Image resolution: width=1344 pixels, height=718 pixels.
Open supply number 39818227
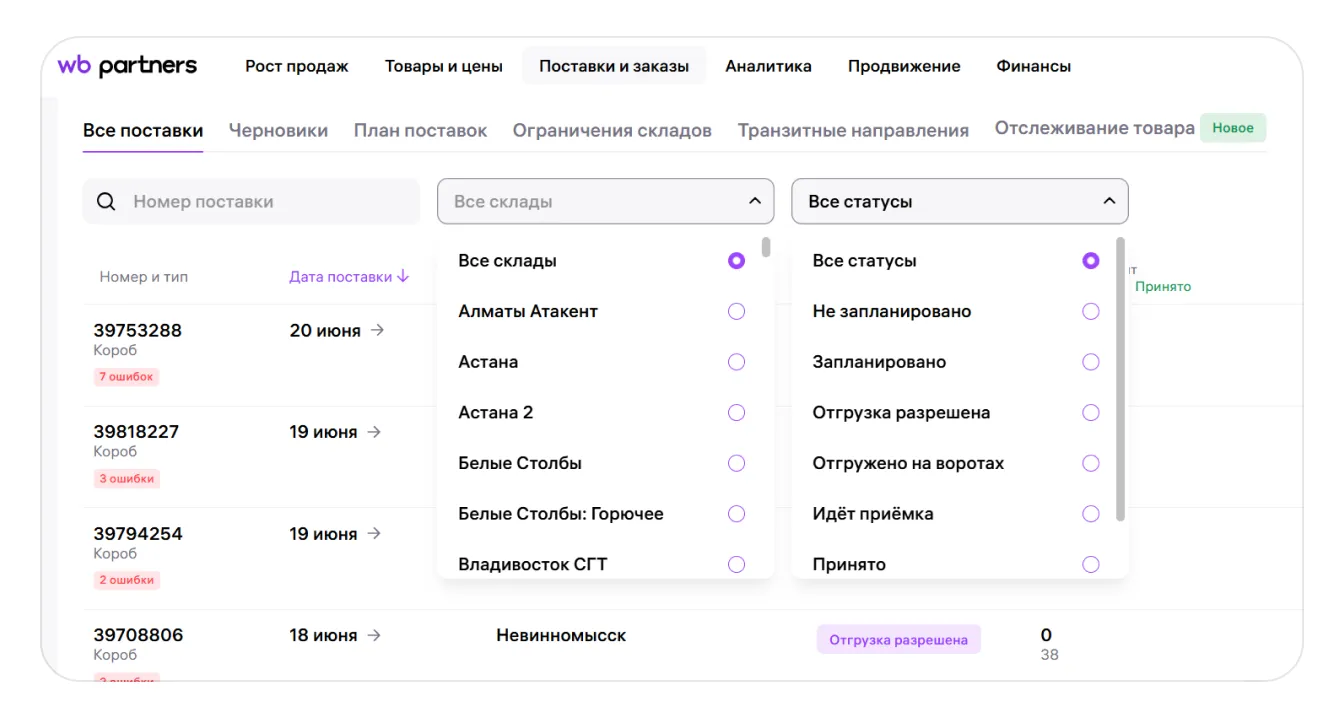coord(136,432)
